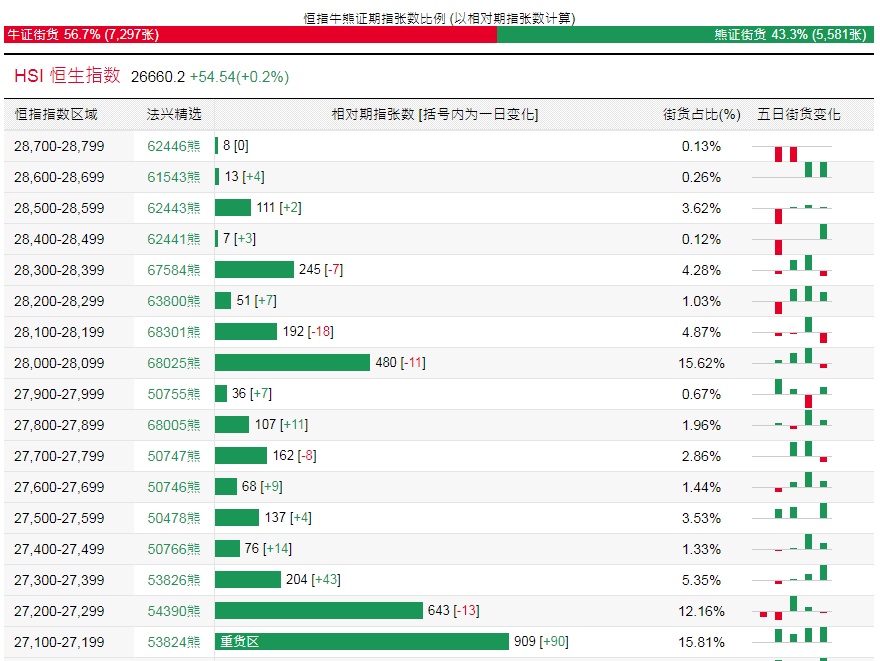Screen dimensions: 880x661
Task: Click the 245 [-7] bar for 28,300-28,399
Action: 254,269
